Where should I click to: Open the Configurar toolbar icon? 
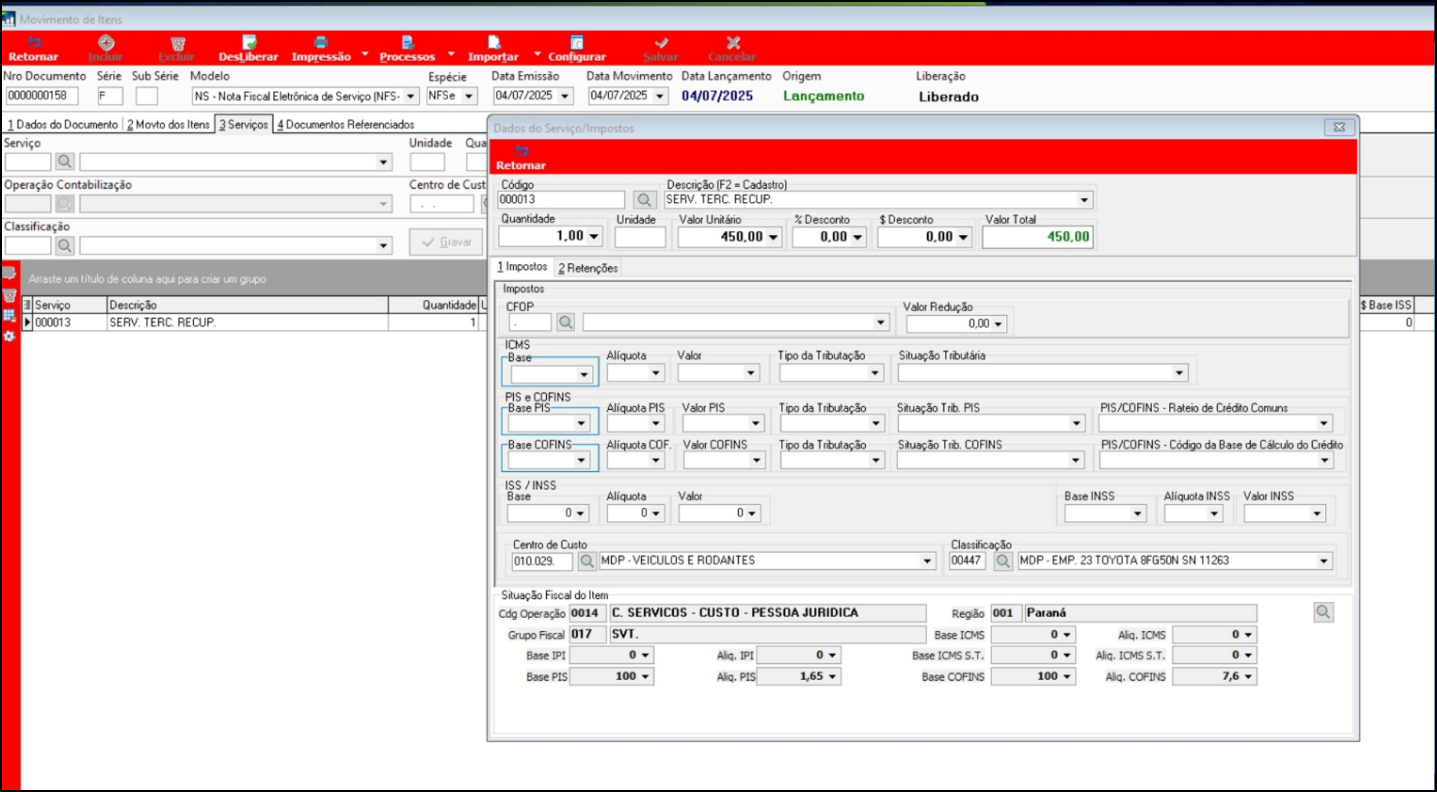(577, 49)
